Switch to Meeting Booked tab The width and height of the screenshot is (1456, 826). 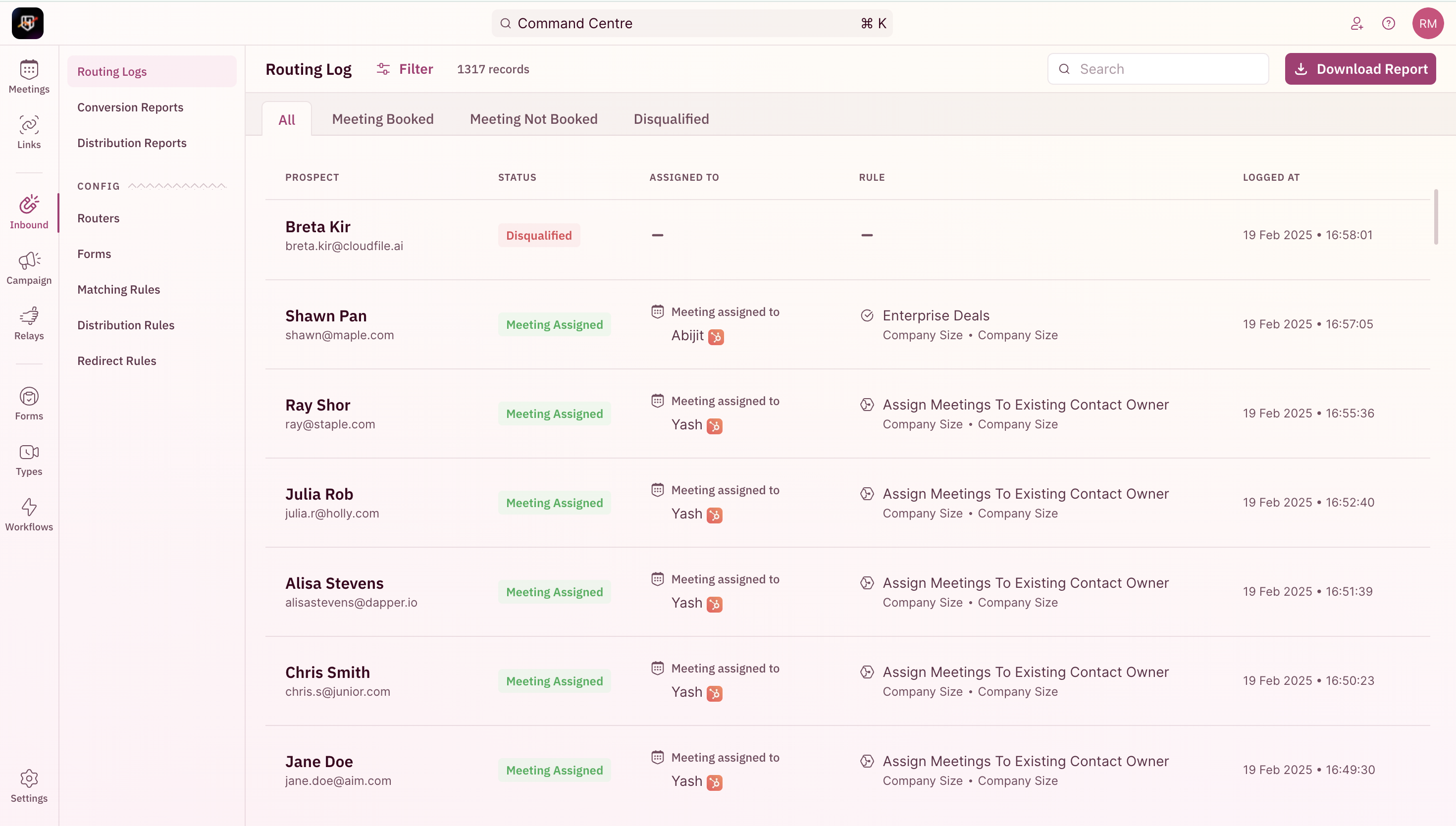(382, 119)
